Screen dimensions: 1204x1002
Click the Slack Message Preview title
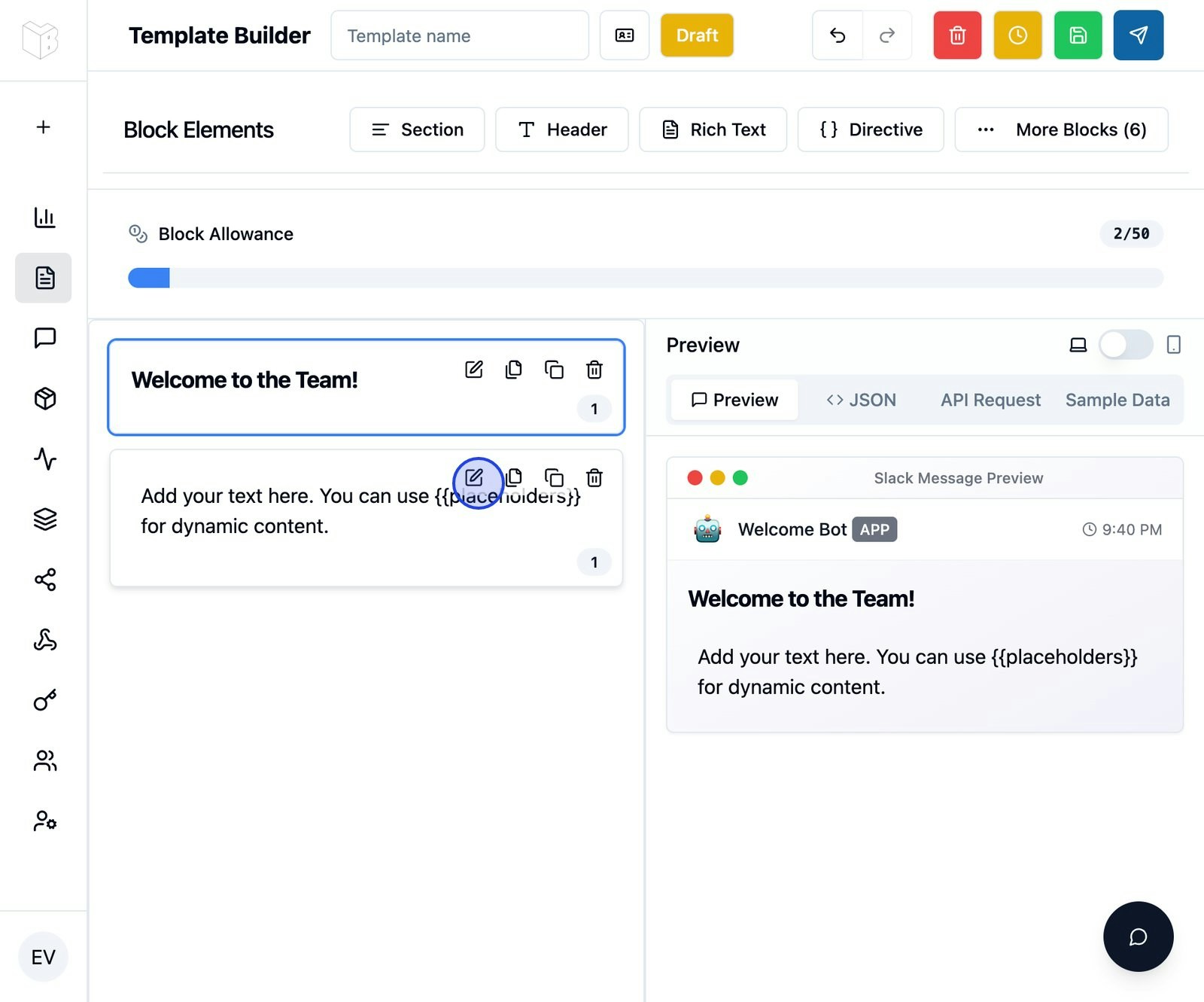(x=959, y=478)
